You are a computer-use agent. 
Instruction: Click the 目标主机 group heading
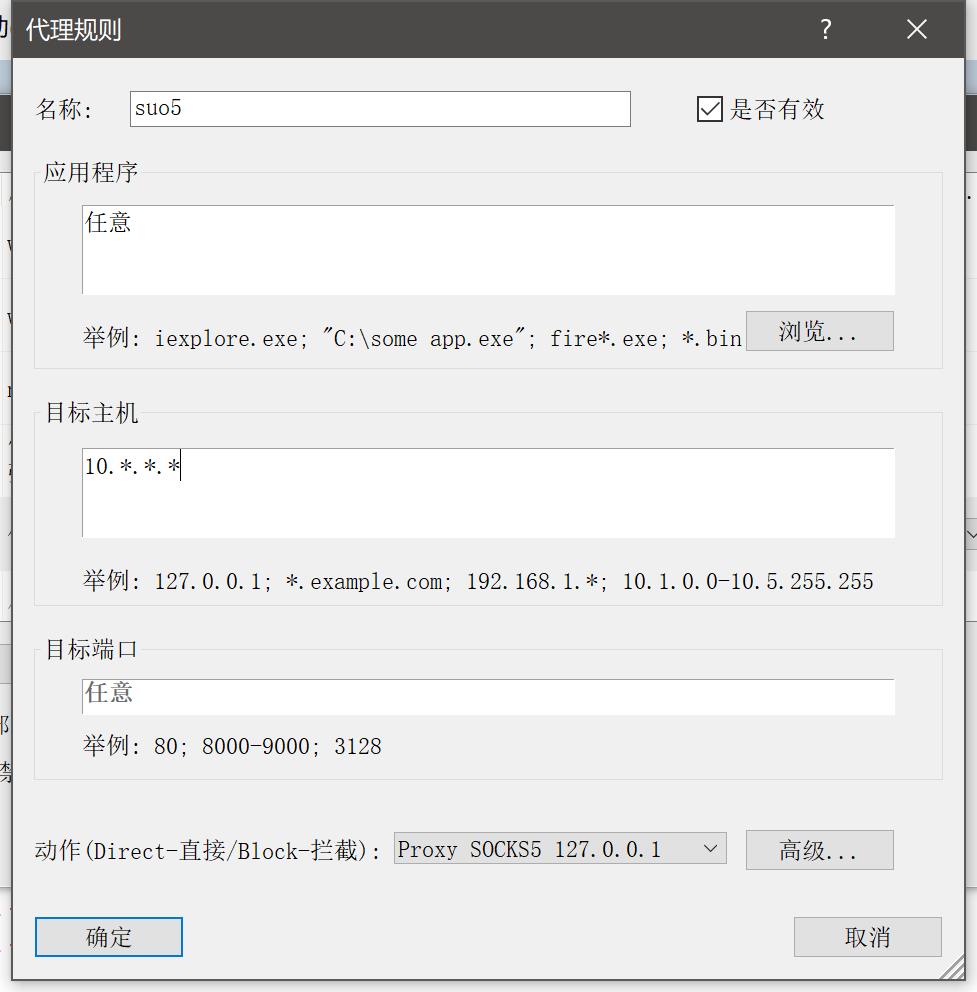click(x=92, y=412)
